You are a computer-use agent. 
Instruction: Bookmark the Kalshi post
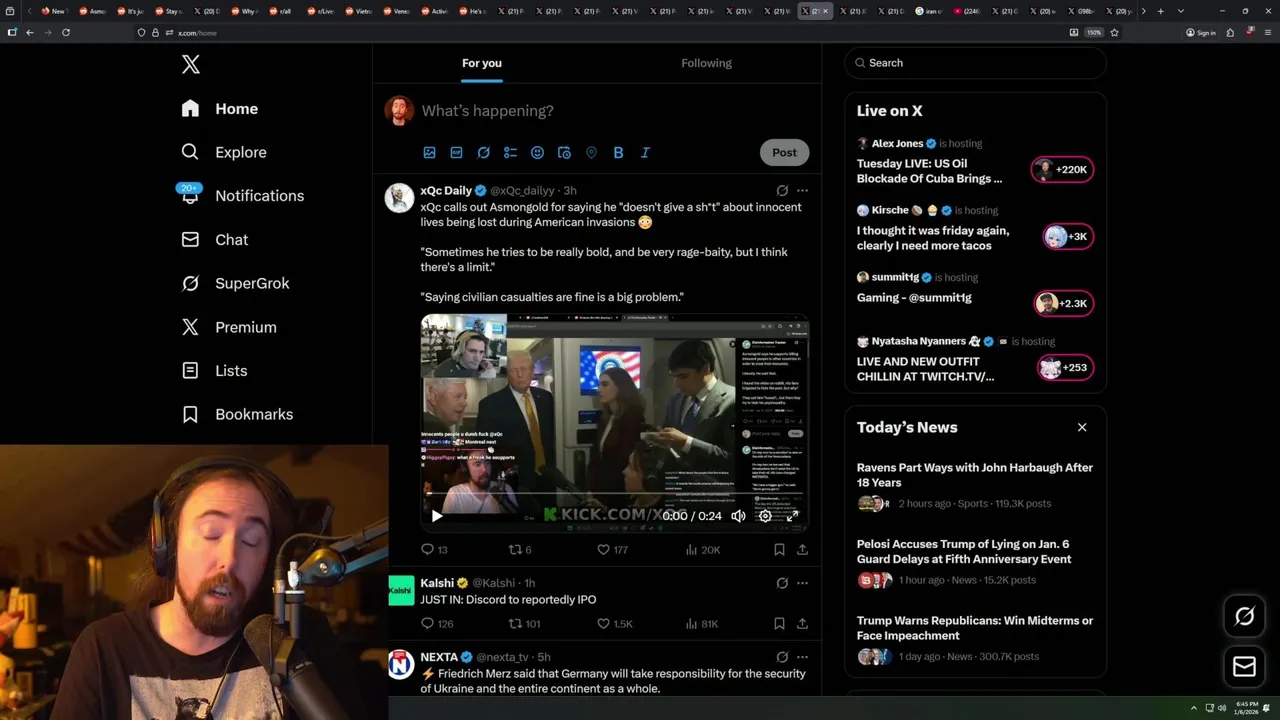(x=779, y=624)
